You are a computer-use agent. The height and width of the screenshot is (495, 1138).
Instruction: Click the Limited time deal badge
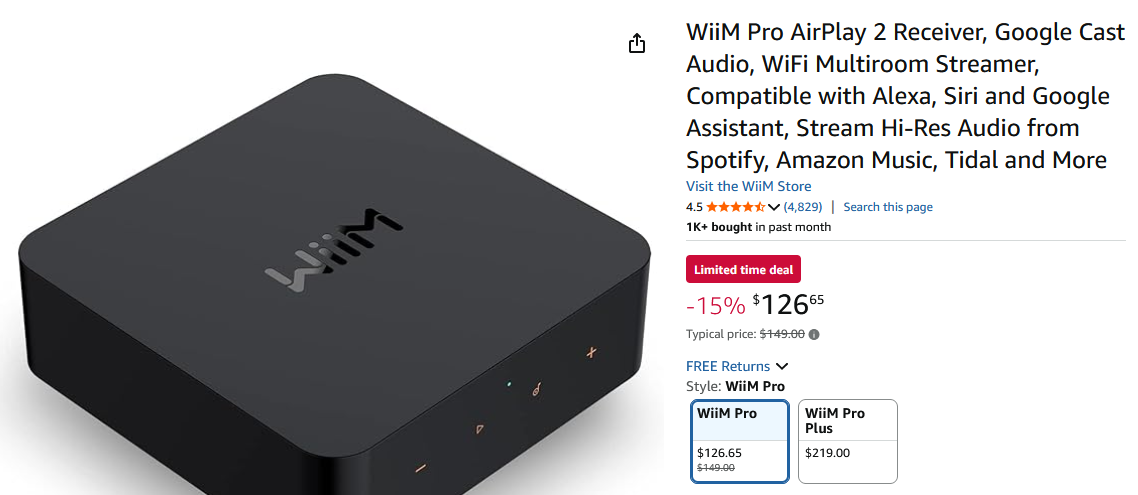[x=743, y=269]
